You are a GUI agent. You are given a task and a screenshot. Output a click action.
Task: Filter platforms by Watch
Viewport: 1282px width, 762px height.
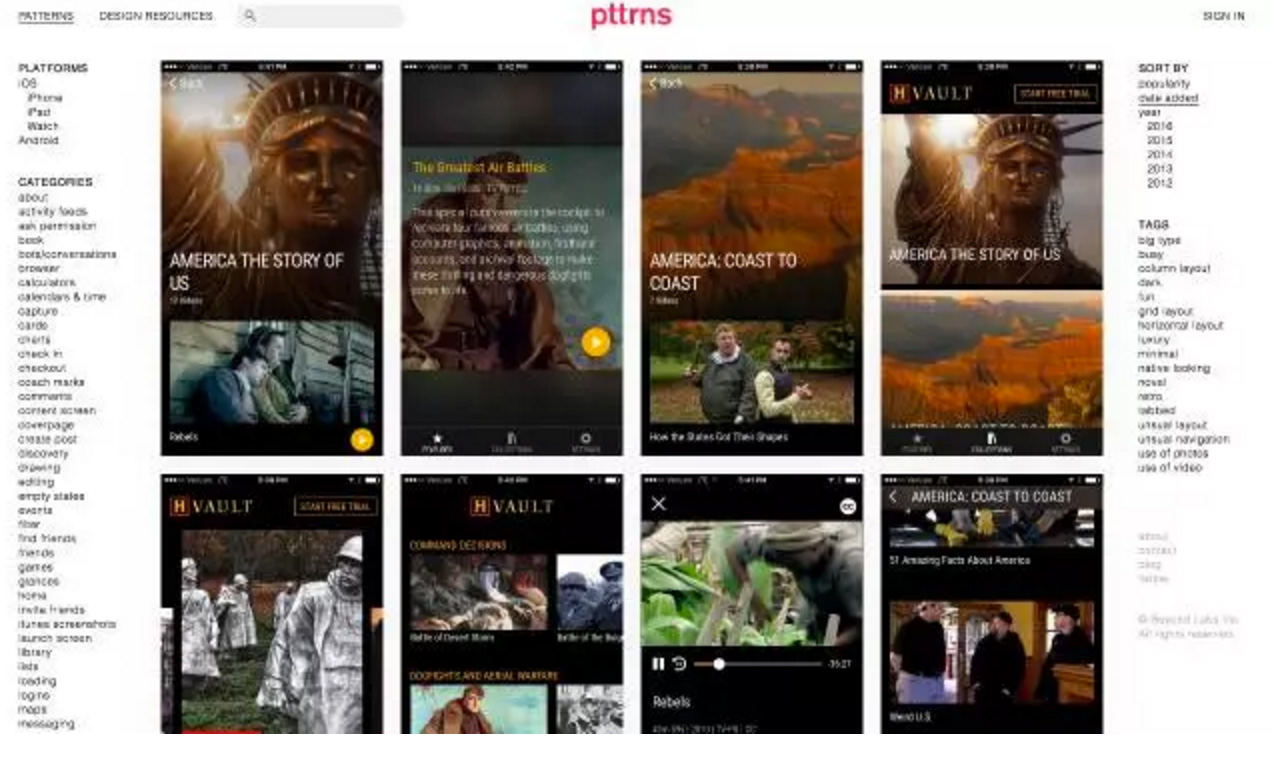tap(43, 126)
